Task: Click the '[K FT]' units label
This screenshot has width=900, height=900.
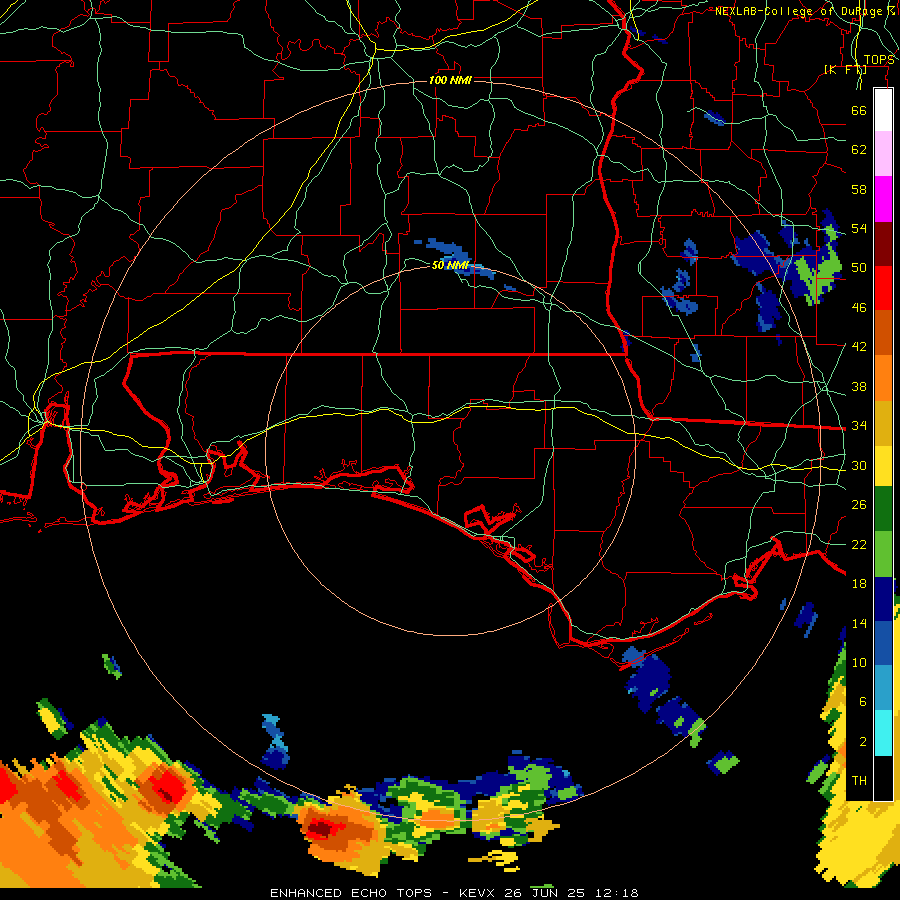Action: [x=845, y=70]
